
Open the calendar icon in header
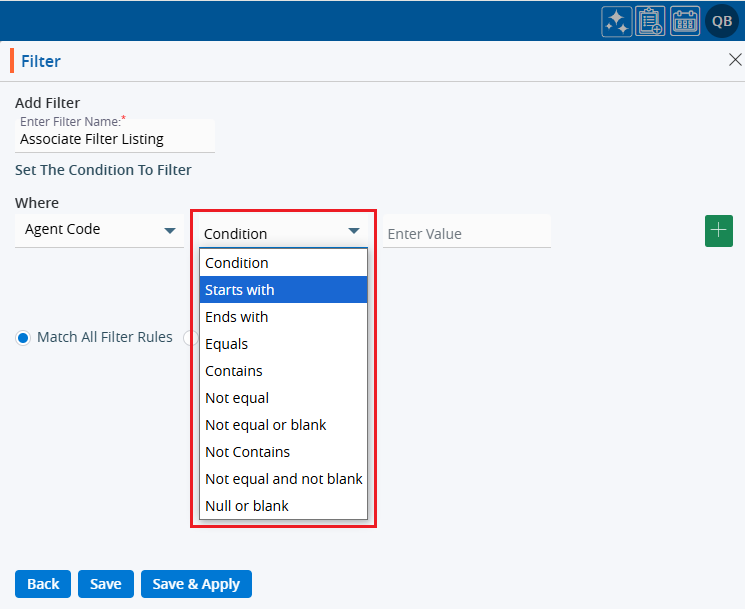pyautogui.click(x=685, y=21)
